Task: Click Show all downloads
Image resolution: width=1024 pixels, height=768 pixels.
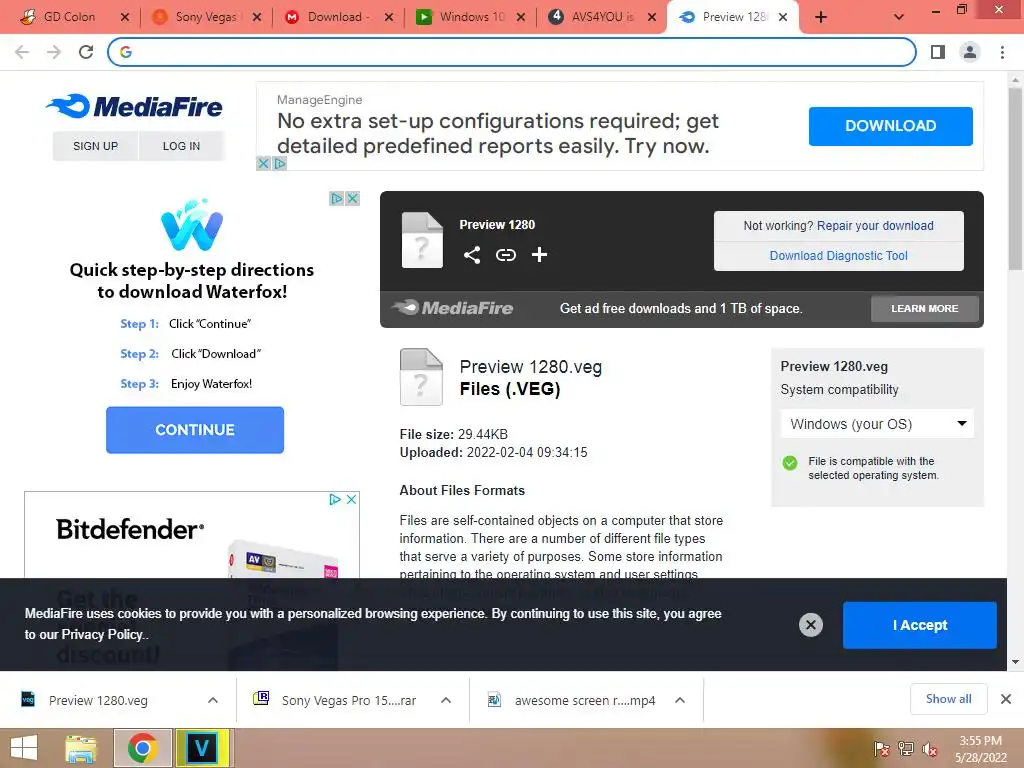Action: (948, 699)
